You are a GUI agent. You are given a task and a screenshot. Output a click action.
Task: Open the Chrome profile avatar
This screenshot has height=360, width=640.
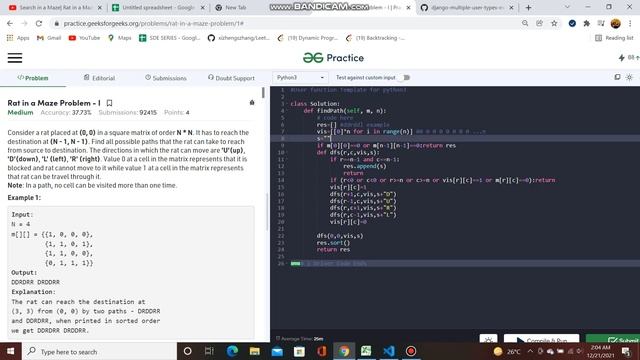616,24
